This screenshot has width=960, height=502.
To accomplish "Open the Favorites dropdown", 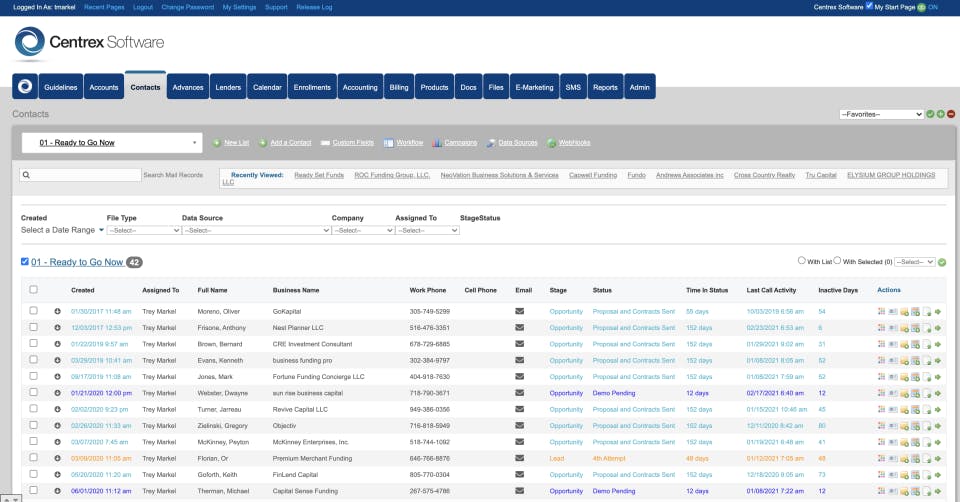I will coord(881,114).
